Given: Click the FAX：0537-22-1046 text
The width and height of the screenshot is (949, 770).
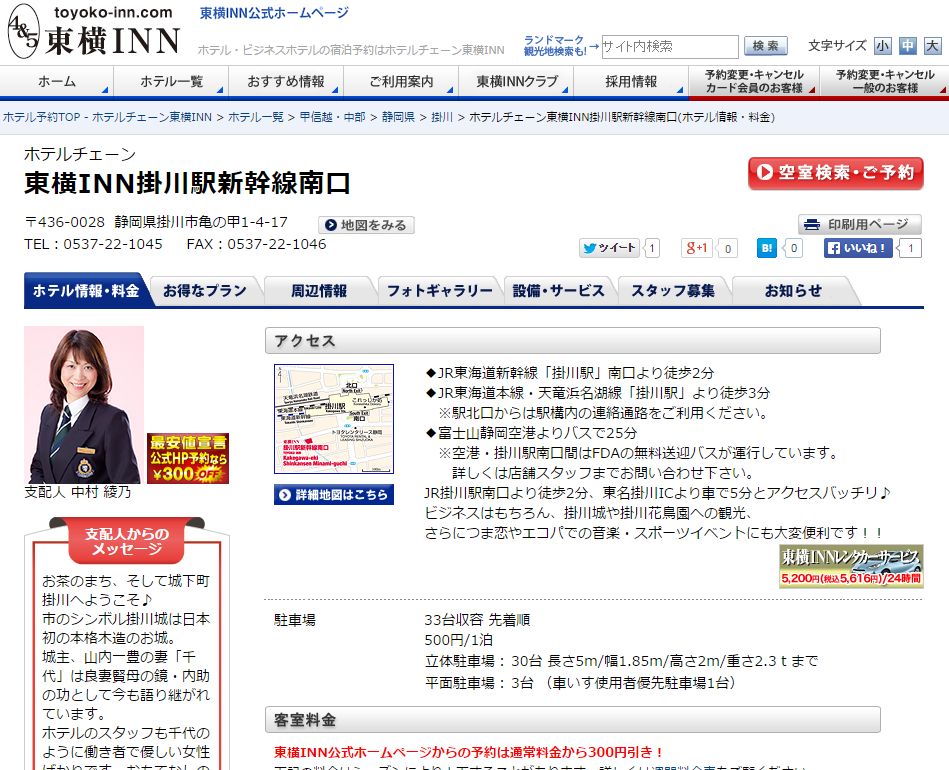Looking at the screenshot, I should pyautogui.click(x=256, y=245).
